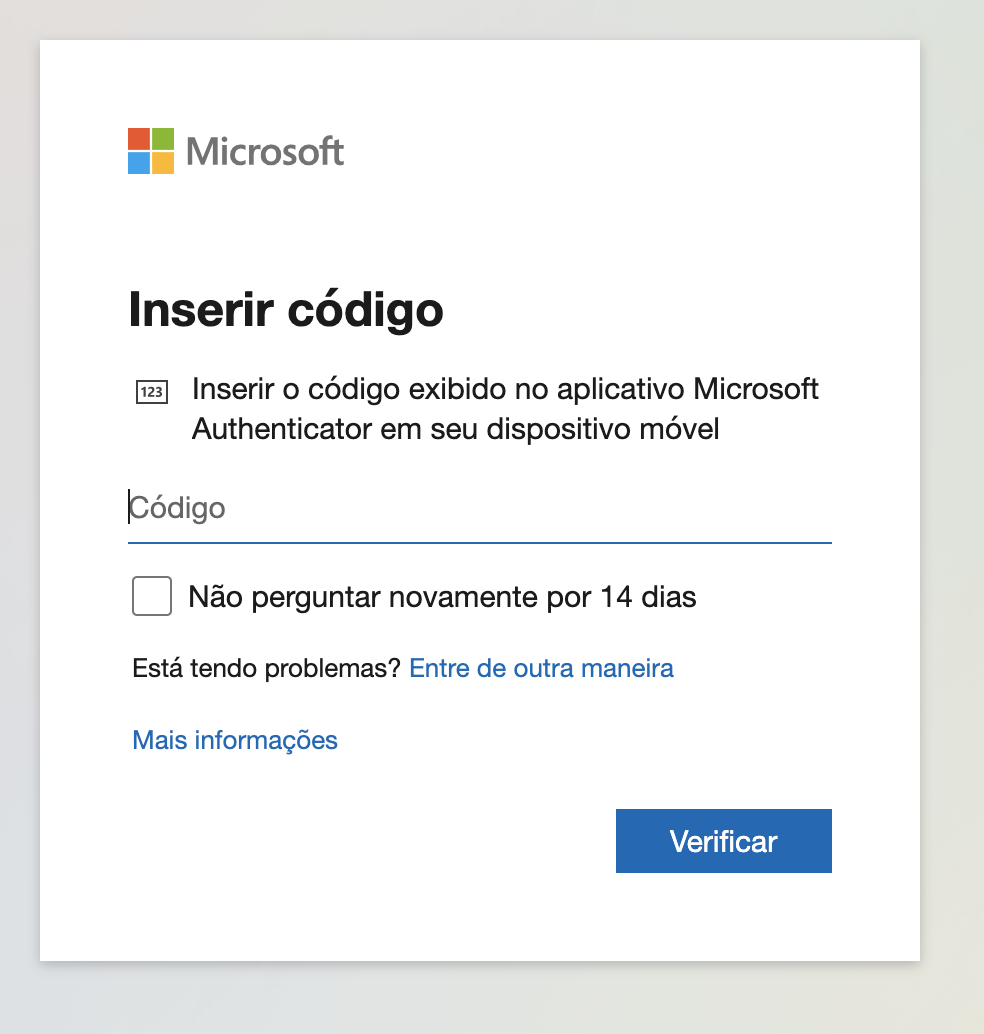Open the 'Entre de outra maneira' link
The height and width of the screenshot is (1034, 984).
point(541,669)
